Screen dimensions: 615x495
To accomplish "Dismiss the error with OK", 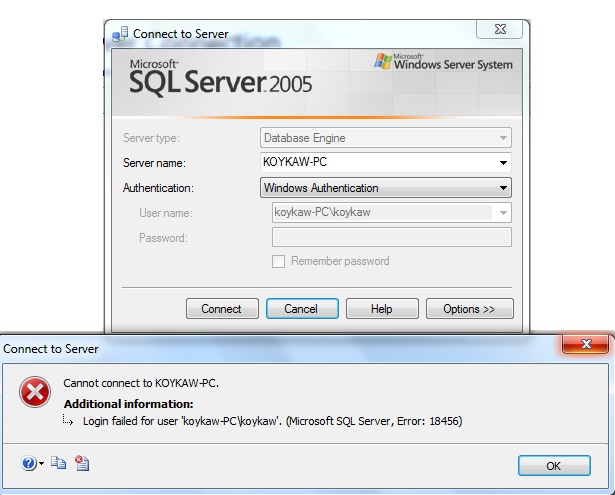I will point(554,466).
